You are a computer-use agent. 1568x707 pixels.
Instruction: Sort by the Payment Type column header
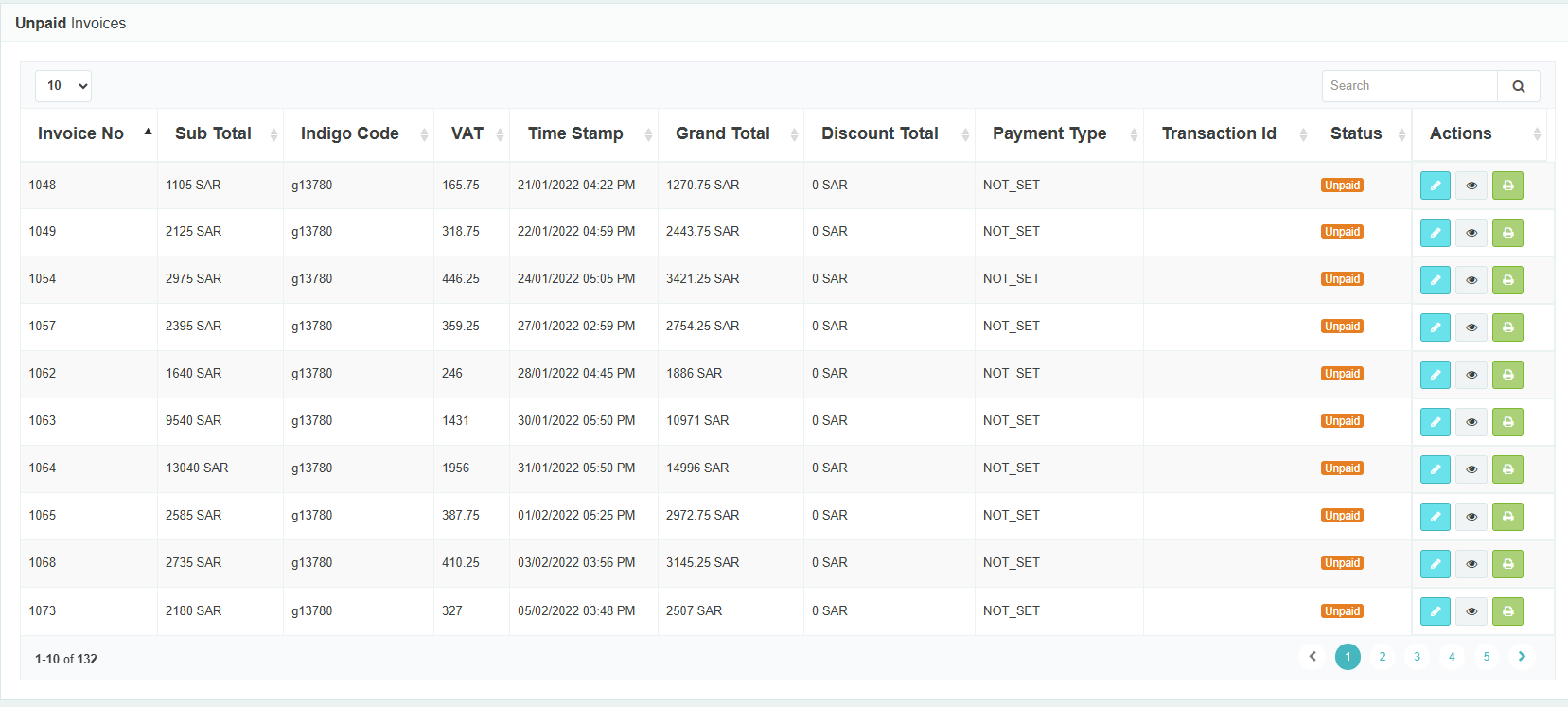1048,133
